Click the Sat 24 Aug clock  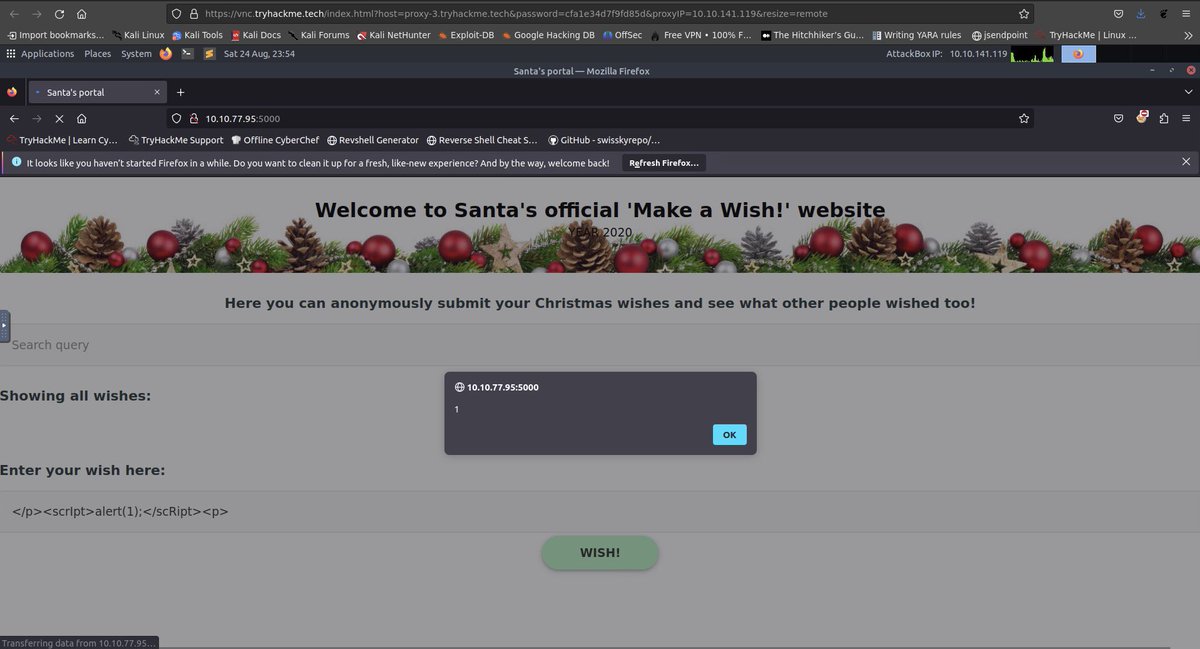click(259, 54)
